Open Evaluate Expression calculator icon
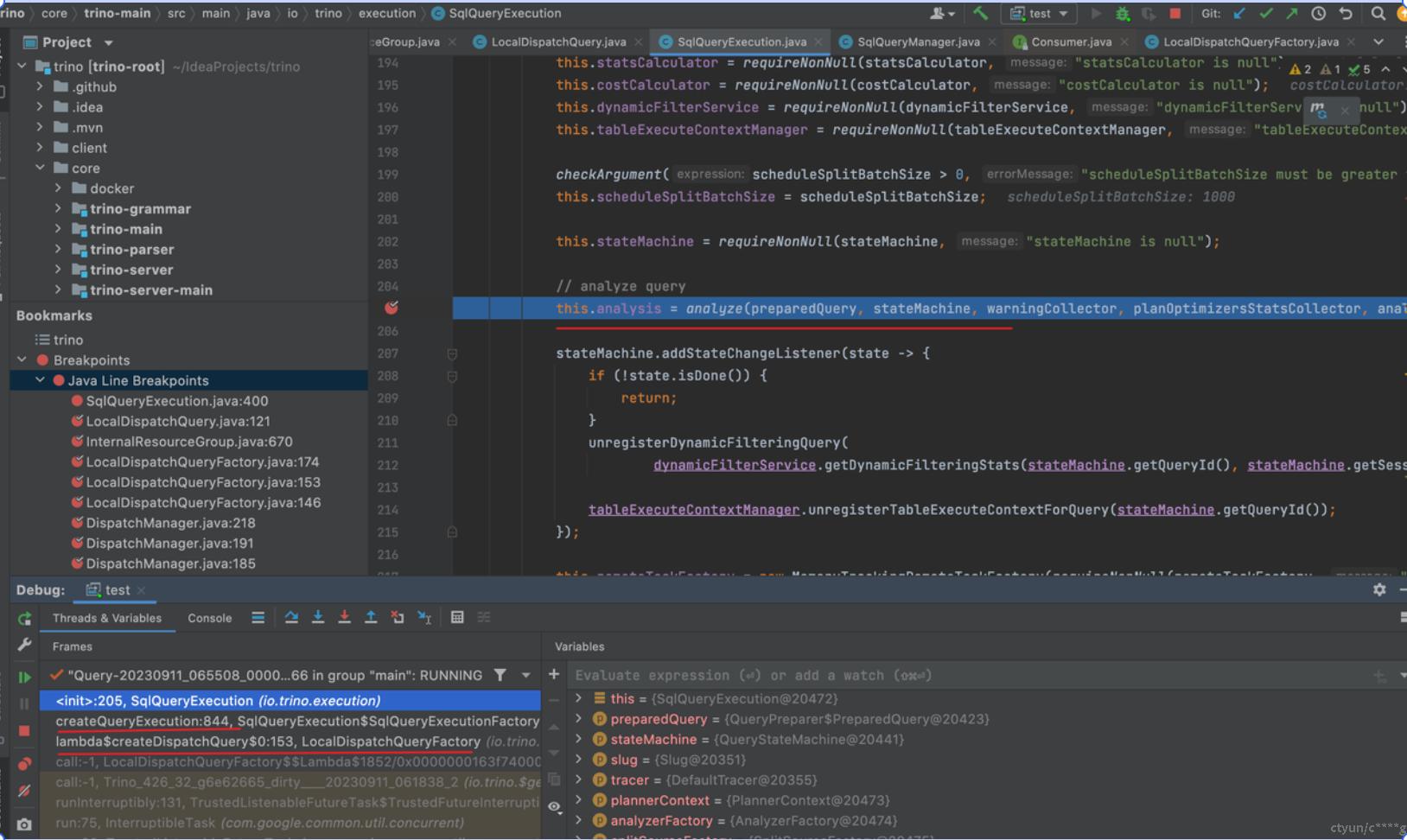 [457, 617]
